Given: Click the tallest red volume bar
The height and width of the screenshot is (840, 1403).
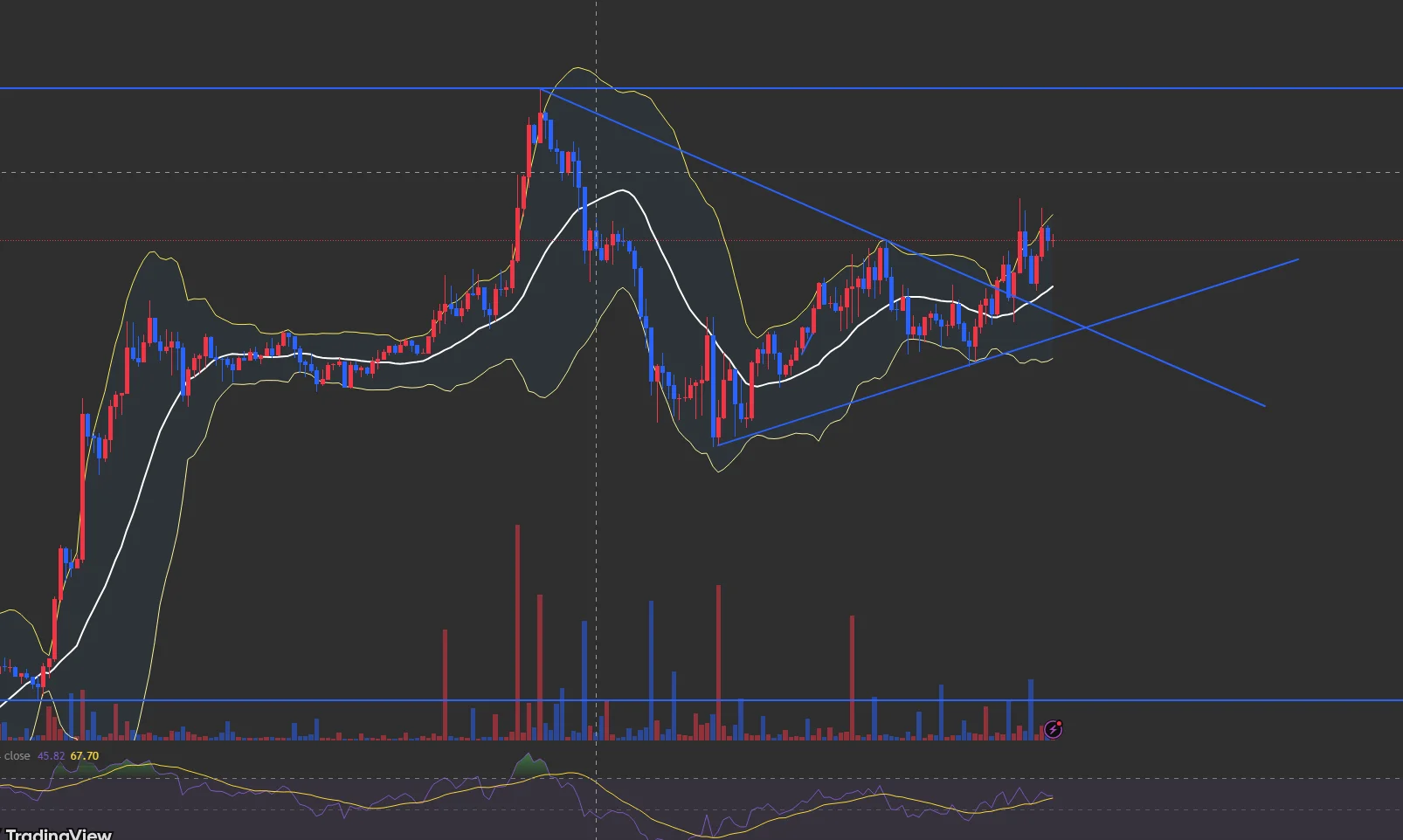Looking at the screenshot, I should [517, 632].
